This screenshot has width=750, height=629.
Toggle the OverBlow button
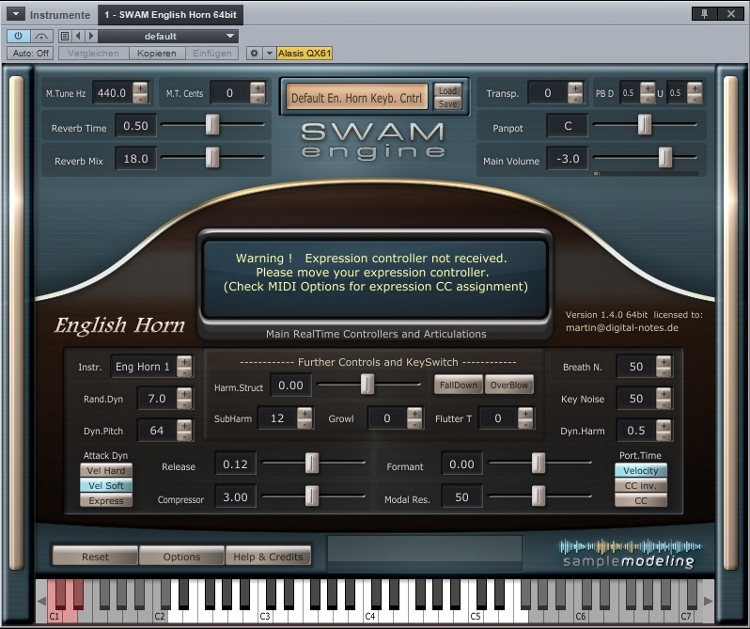[509, 385]
